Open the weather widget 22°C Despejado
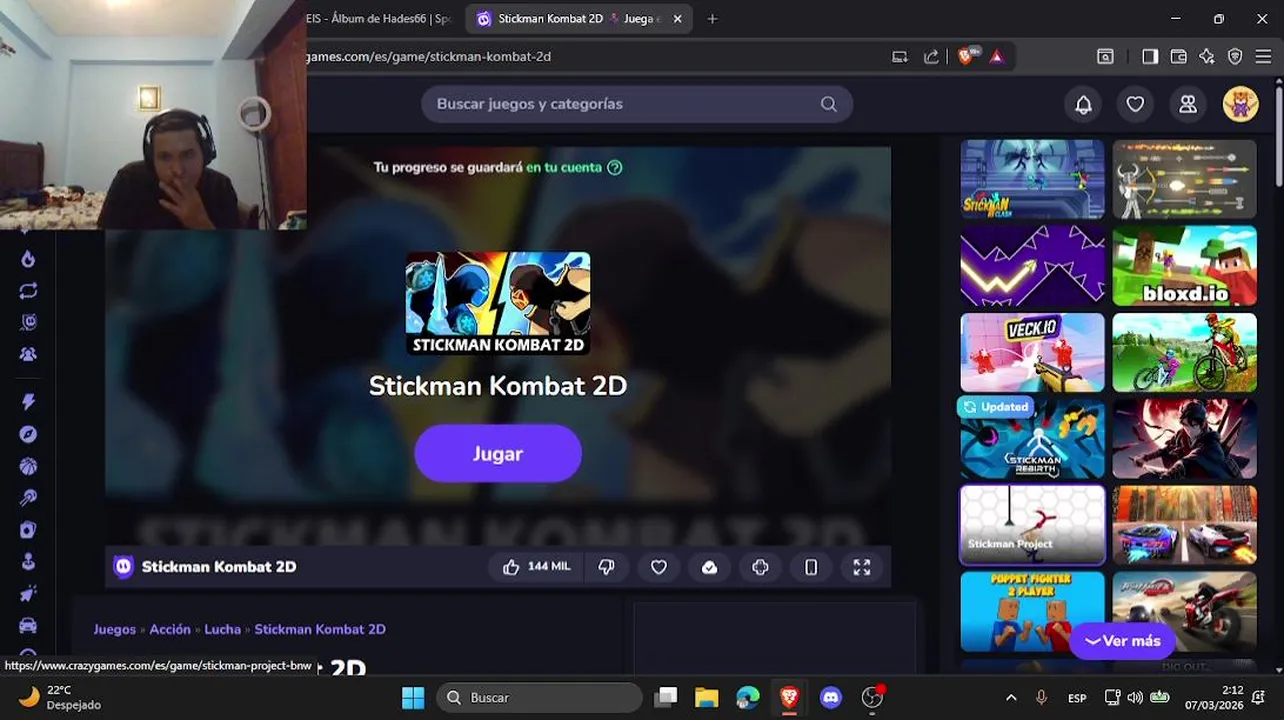Viewport: 1284px width, 720px height. pyautogui.click(x=60, y=697)
